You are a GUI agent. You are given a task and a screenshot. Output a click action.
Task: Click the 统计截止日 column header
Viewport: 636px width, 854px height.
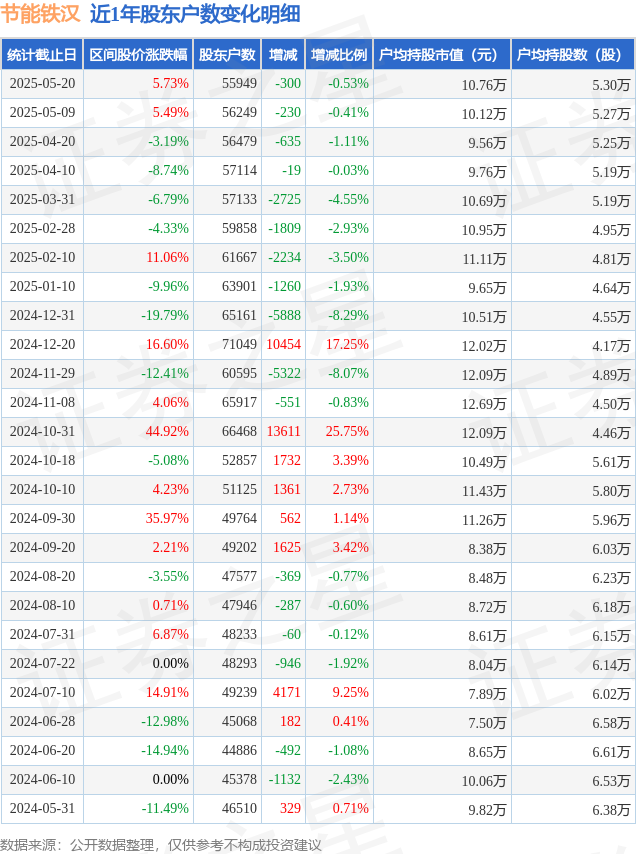coord(41,54)
